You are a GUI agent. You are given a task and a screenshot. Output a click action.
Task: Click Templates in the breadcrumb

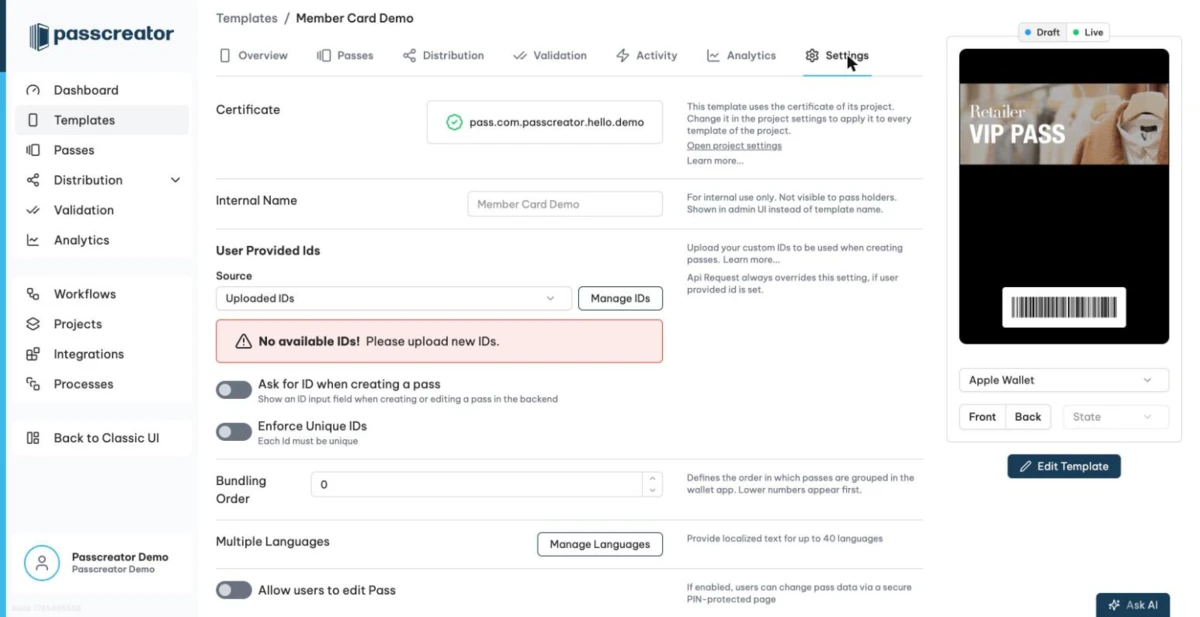[247, 18]
